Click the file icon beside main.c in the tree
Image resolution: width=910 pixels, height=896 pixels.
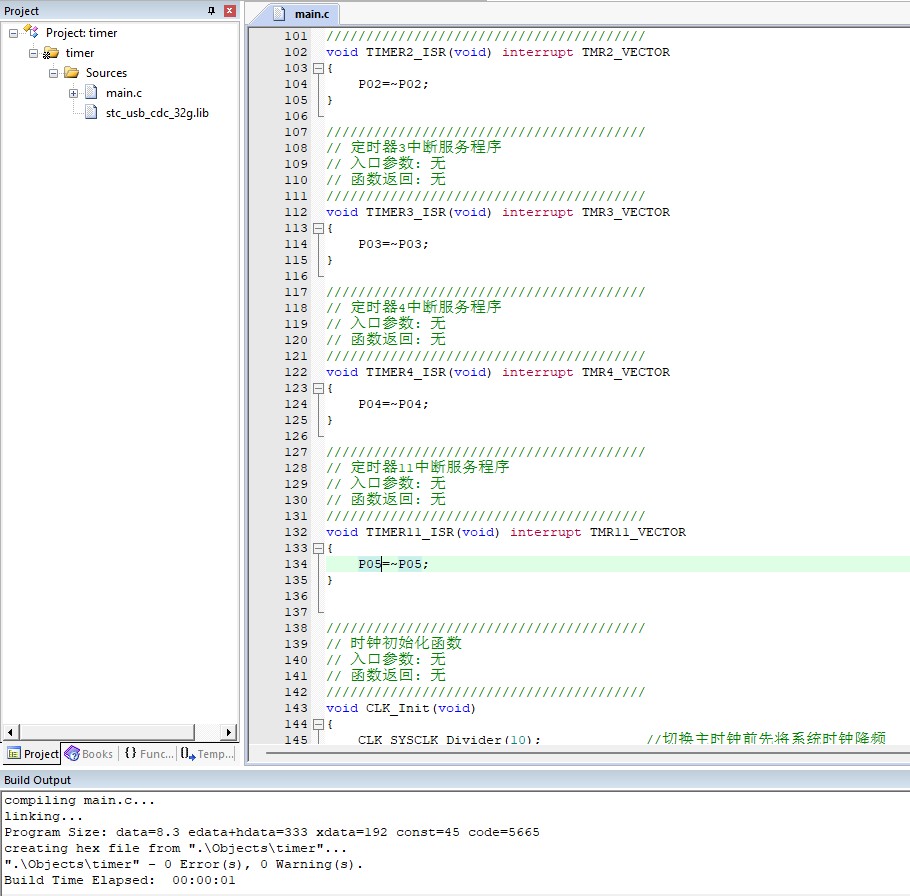point(91,92)
